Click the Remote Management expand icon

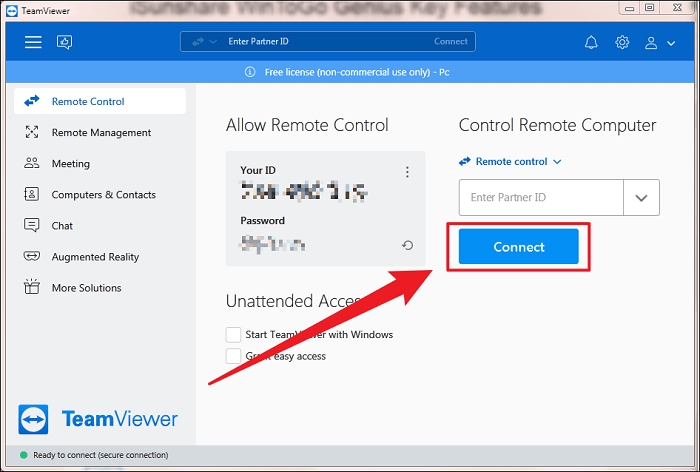tap(32, 132)
